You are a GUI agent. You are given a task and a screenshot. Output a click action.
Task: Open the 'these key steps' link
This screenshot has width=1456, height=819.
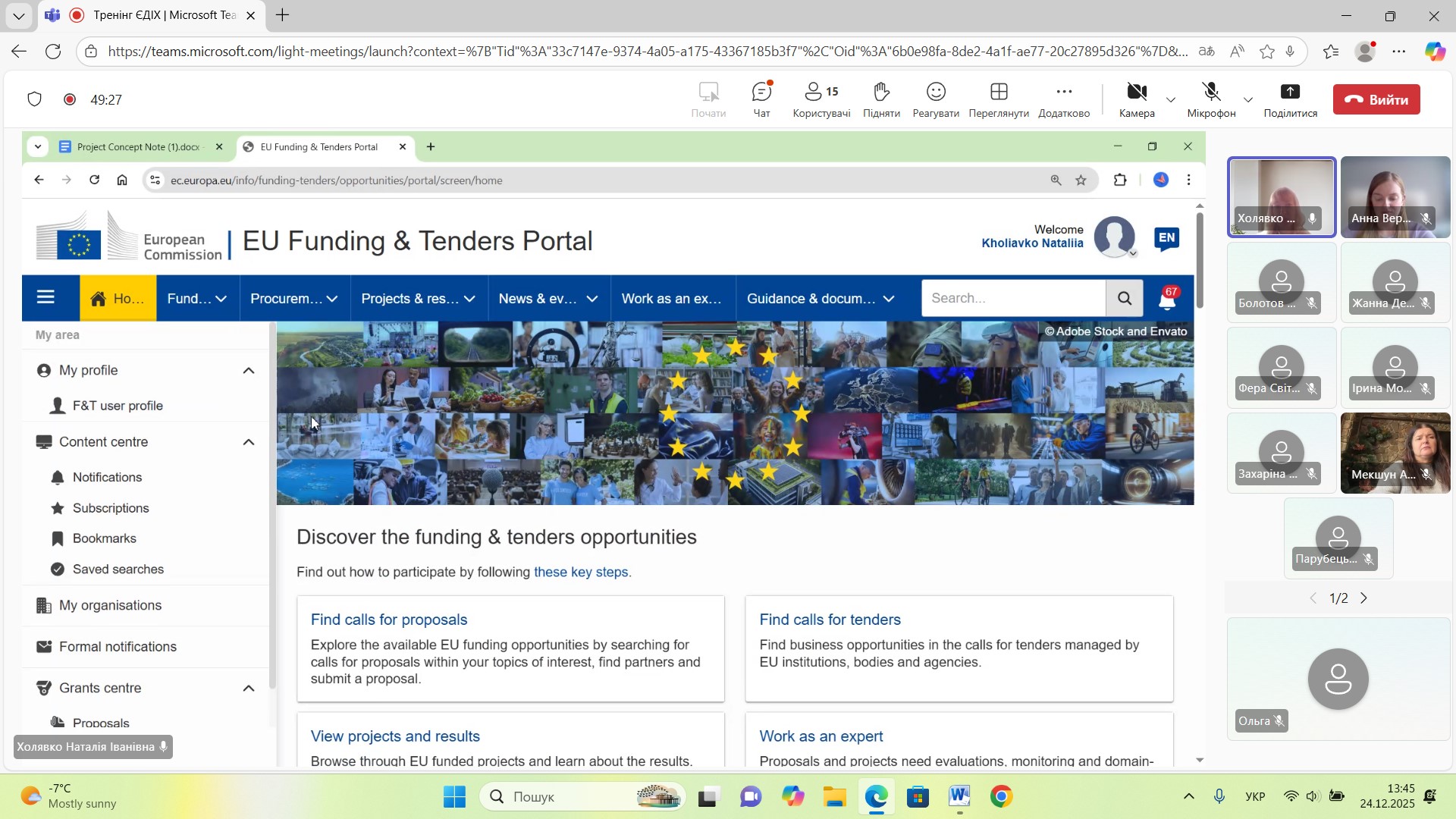click(x=581, y=573)
